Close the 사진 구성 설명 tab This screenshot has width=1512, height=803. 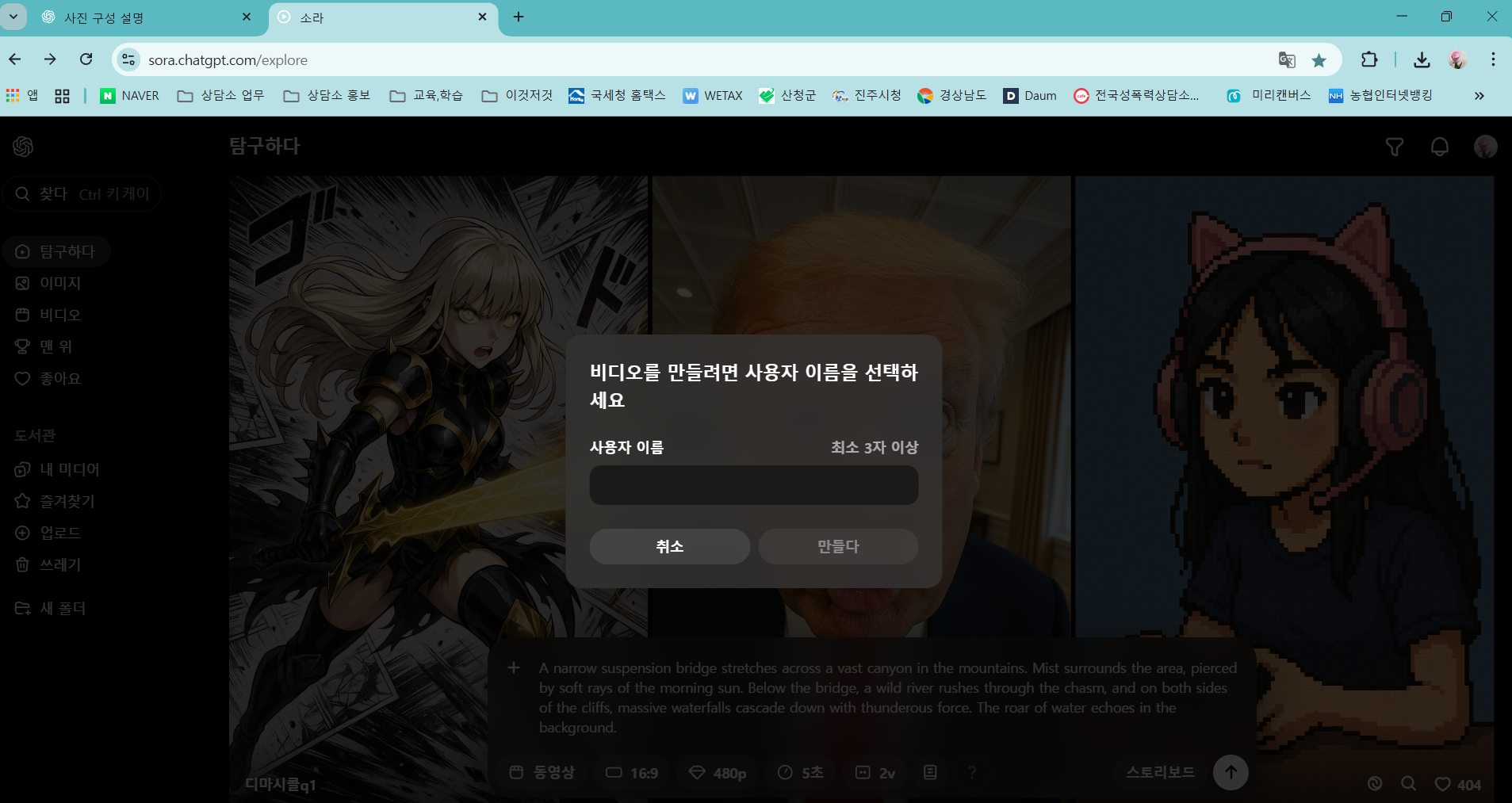coord(247,17)
